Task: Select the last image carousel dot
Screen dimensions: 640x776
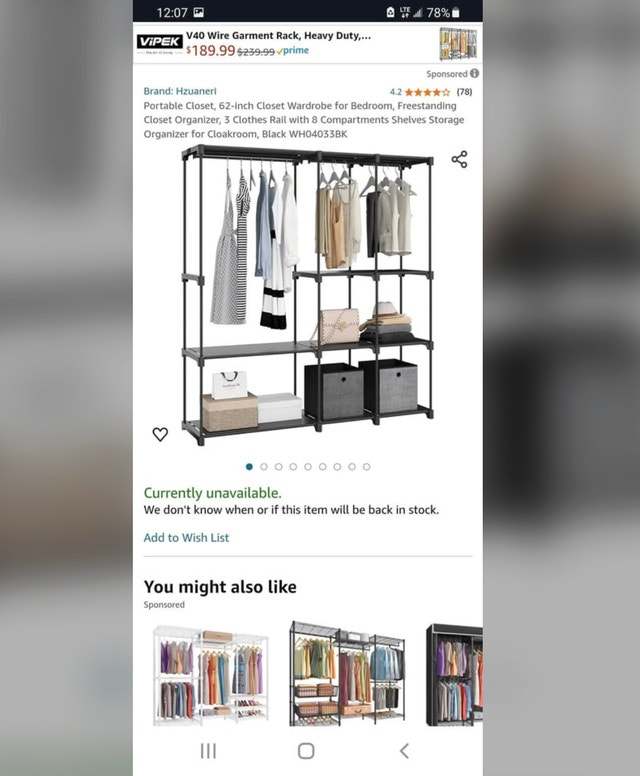Action: coord(366,467)
